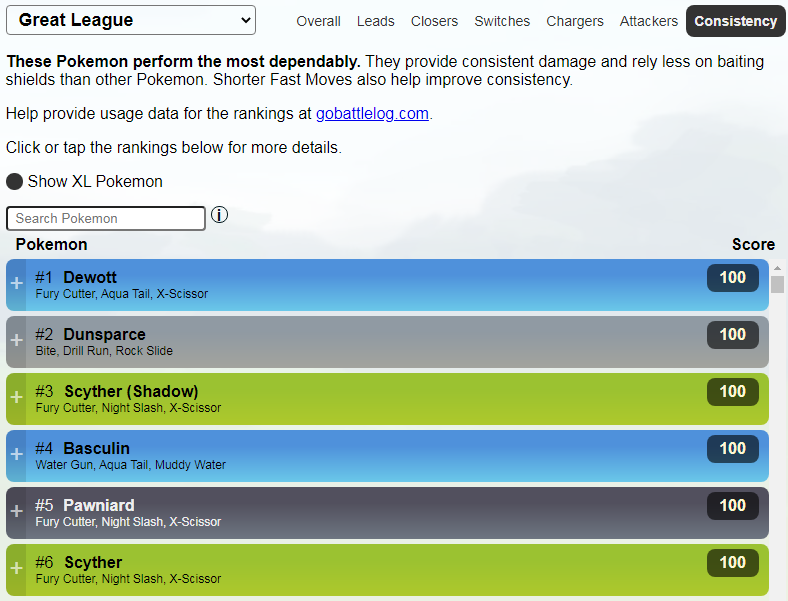Switch to the Overall tab

click(x=318, y=21)
